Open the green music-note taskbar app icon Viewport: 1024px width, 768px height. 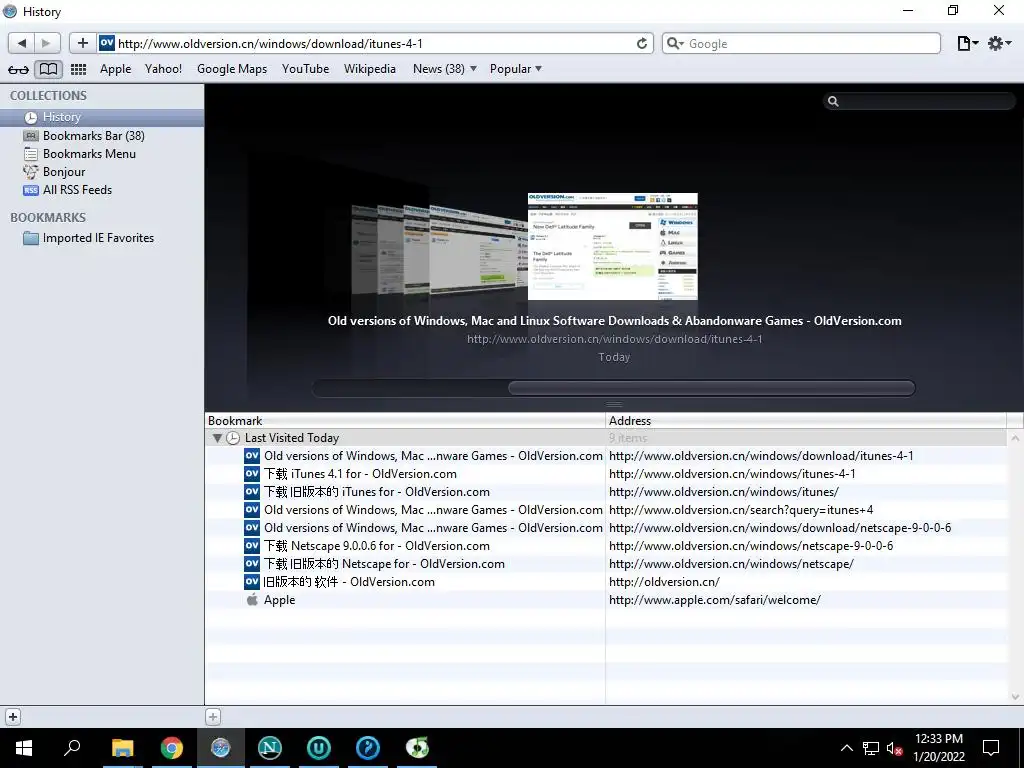(x=417, y=748)
